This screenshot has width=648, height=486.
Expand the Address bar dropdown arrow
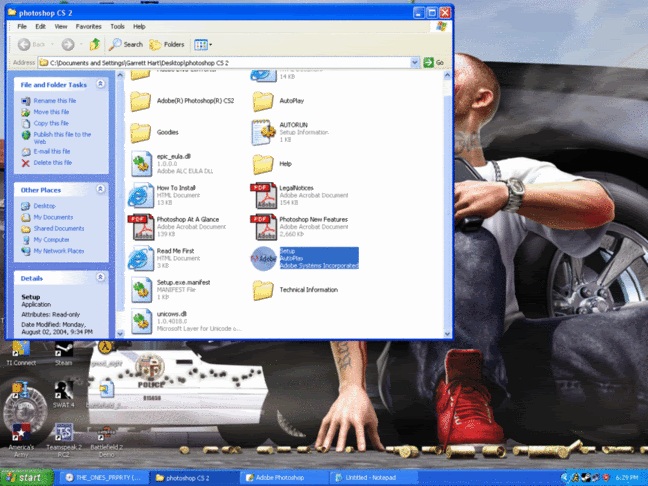point(415,62)
